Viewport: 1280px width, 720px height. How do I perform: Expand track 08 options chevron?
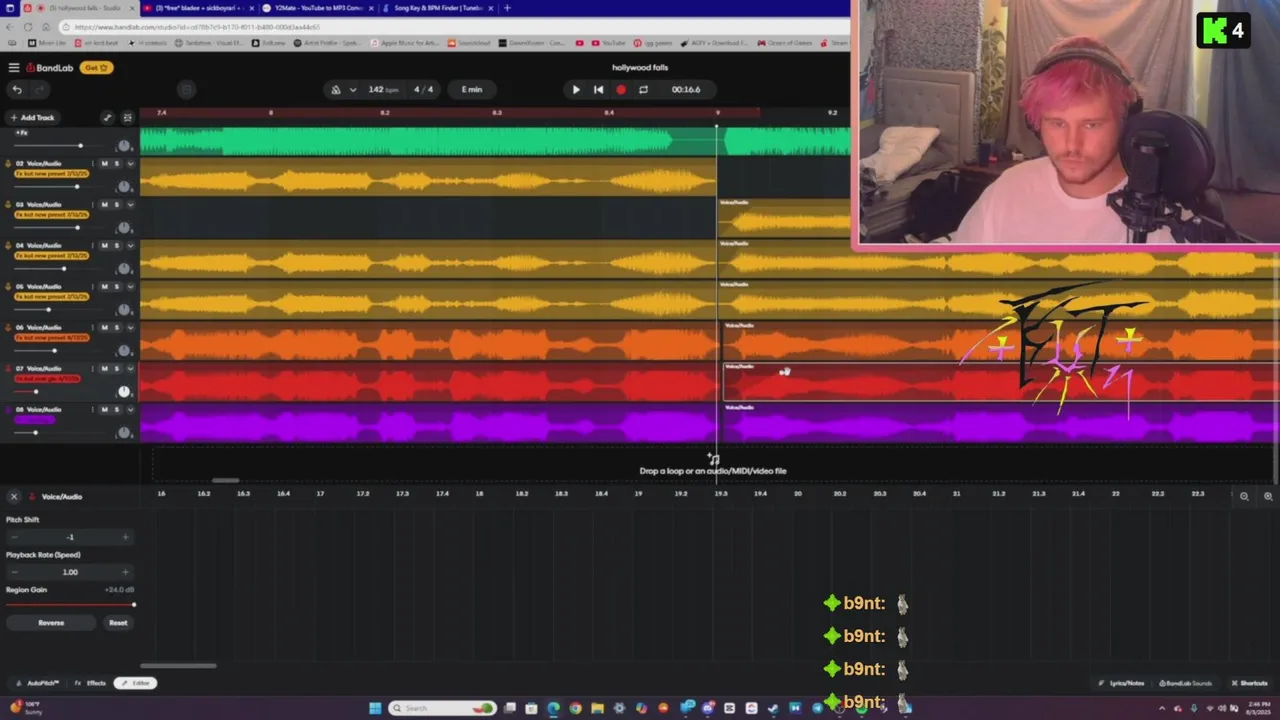(x=130, y=409)
